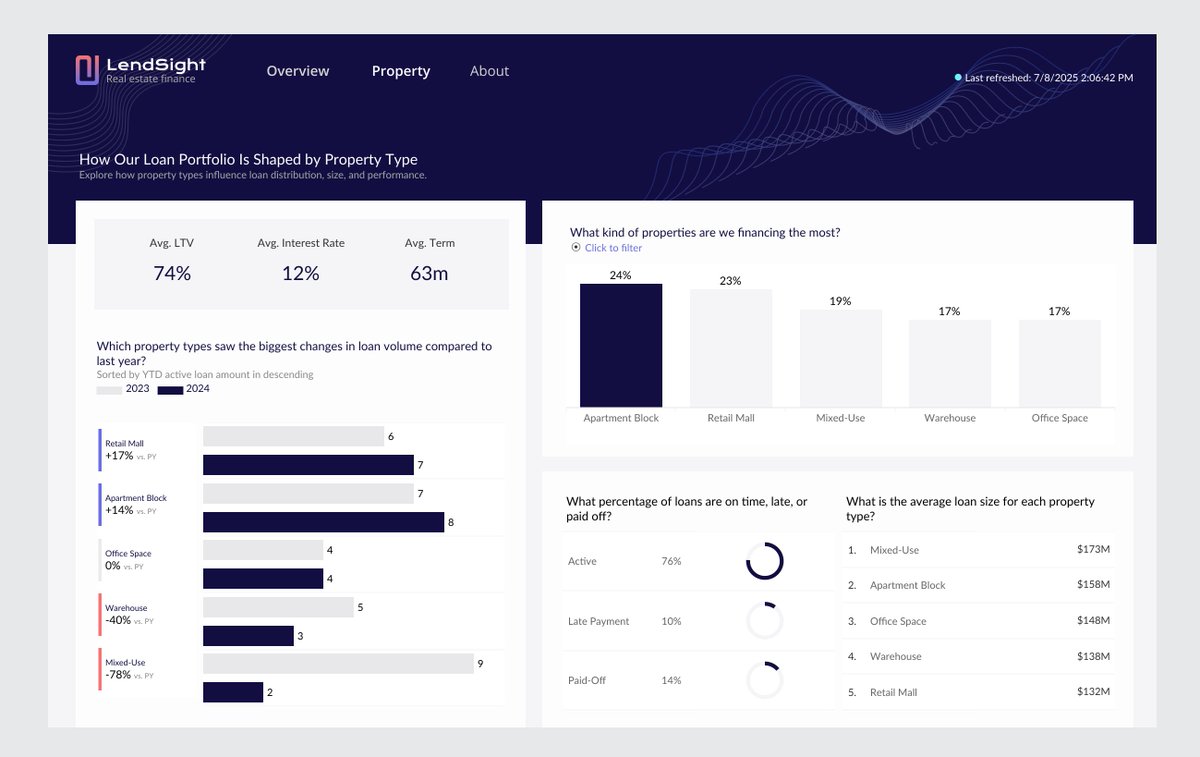Click the Mixed-Use 2023 bar valued 9
The width and height of the screenshot is (1200, 757).
[x=338, y=664]
